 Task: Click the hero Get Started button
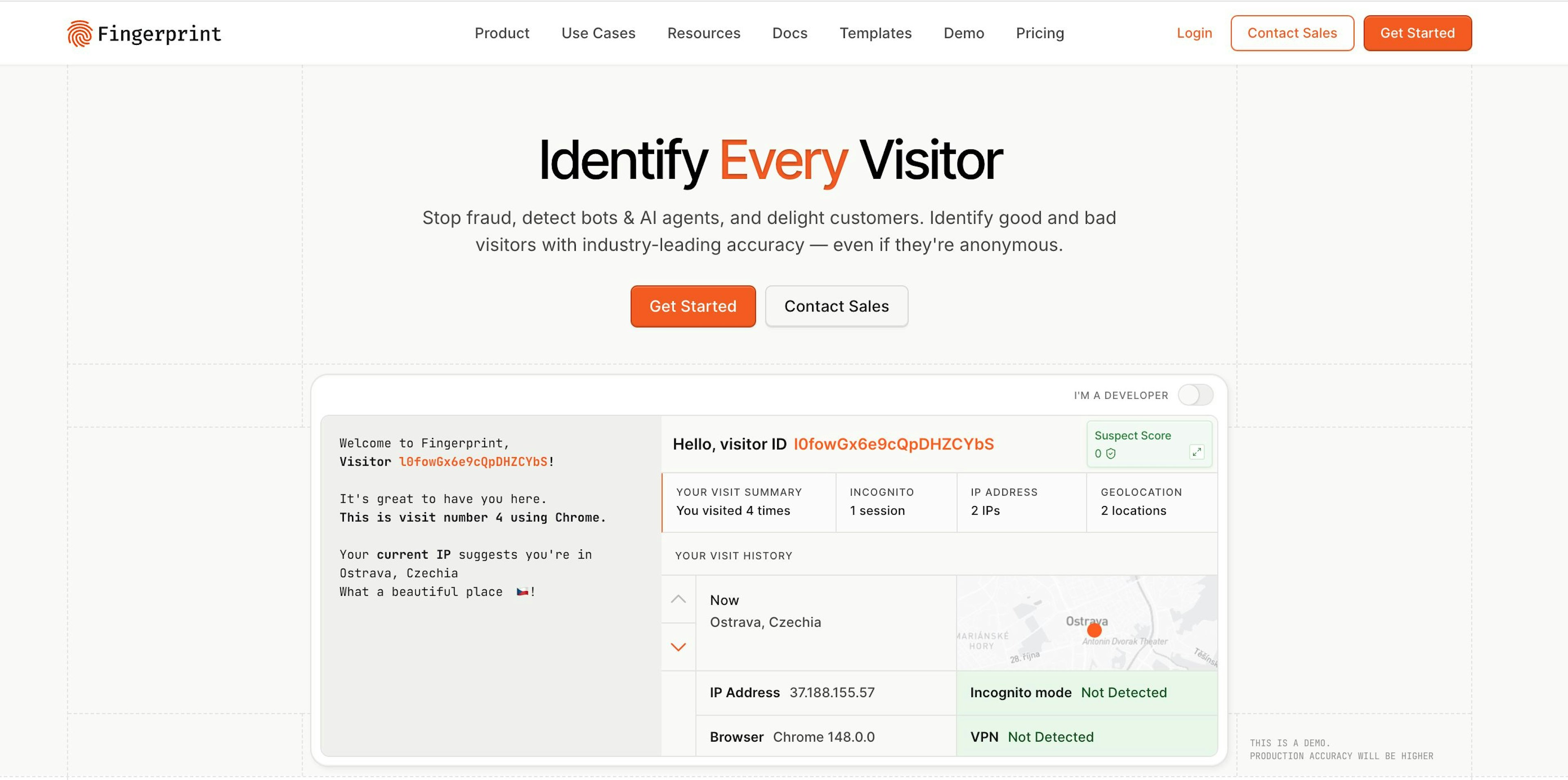click(693, 306)
